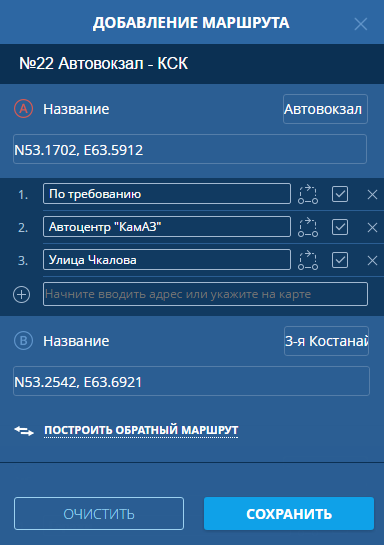Image resolution: width=384 pixels, height=545 pixels.
Task: Click the stop number "2." label
Action: [23, 228]
